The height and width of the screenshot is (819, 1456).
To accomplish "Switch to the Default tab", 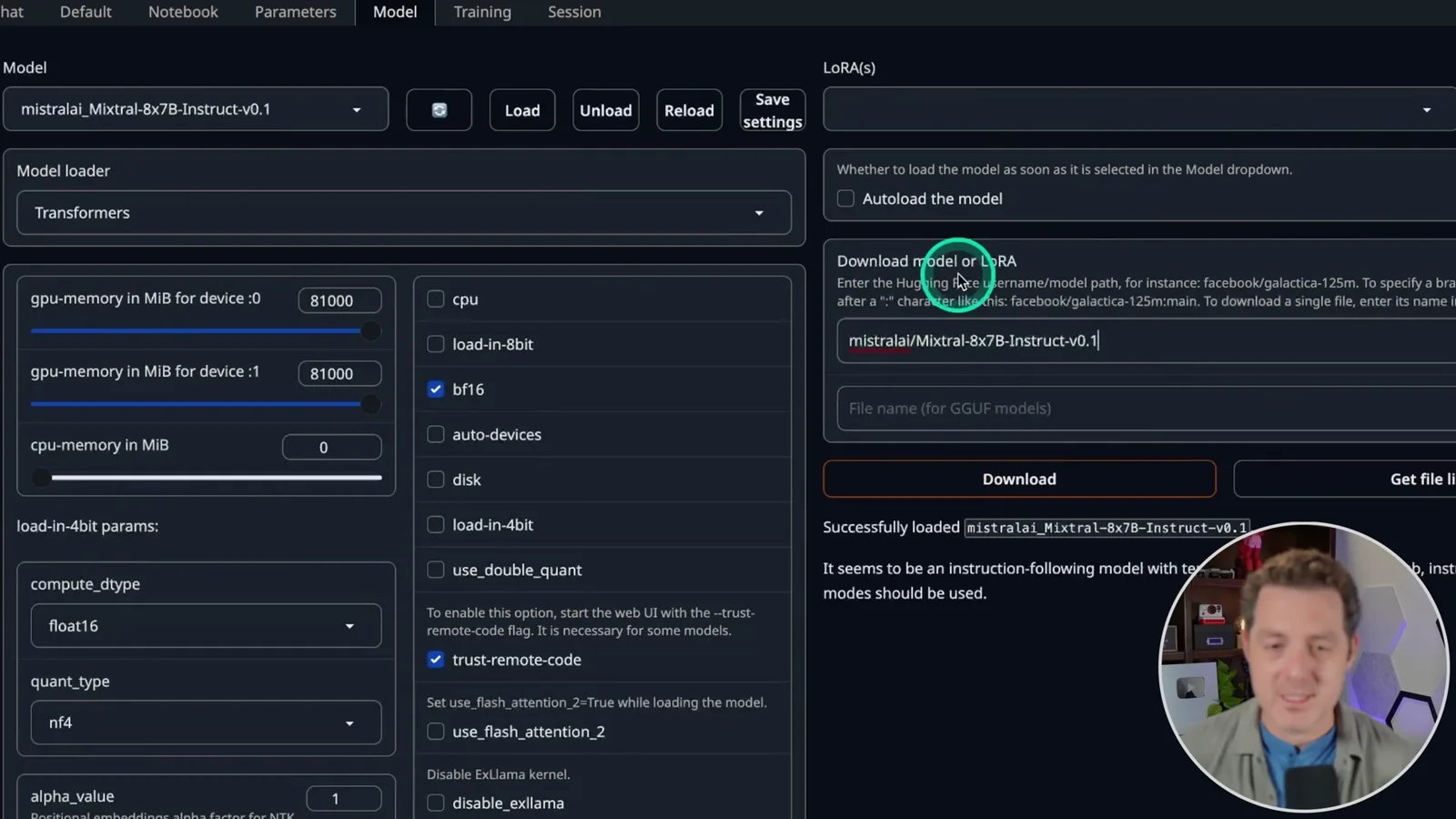I will tap(86, 12).
